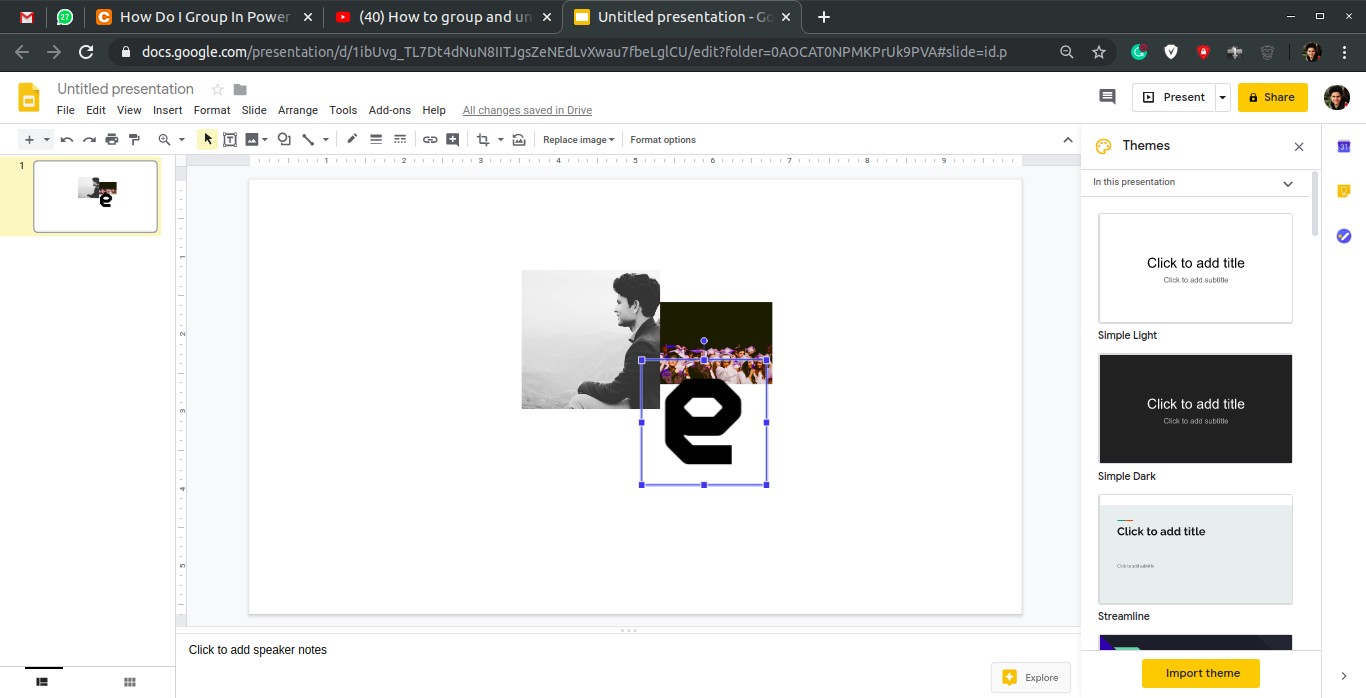This screenshot has width=1366, height=698.
Task: Collapse the menus with the chevron-up arrow
Action: coord(1067,140)
